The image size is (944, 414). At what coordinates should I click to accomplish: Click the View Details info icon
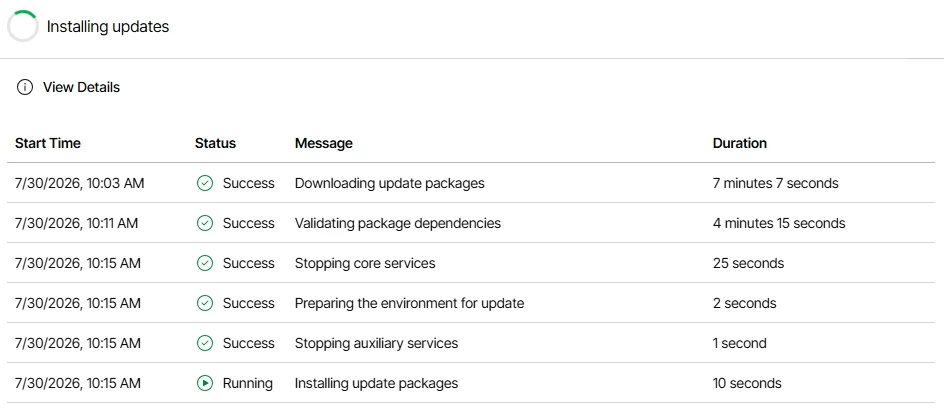pos(25,87)
